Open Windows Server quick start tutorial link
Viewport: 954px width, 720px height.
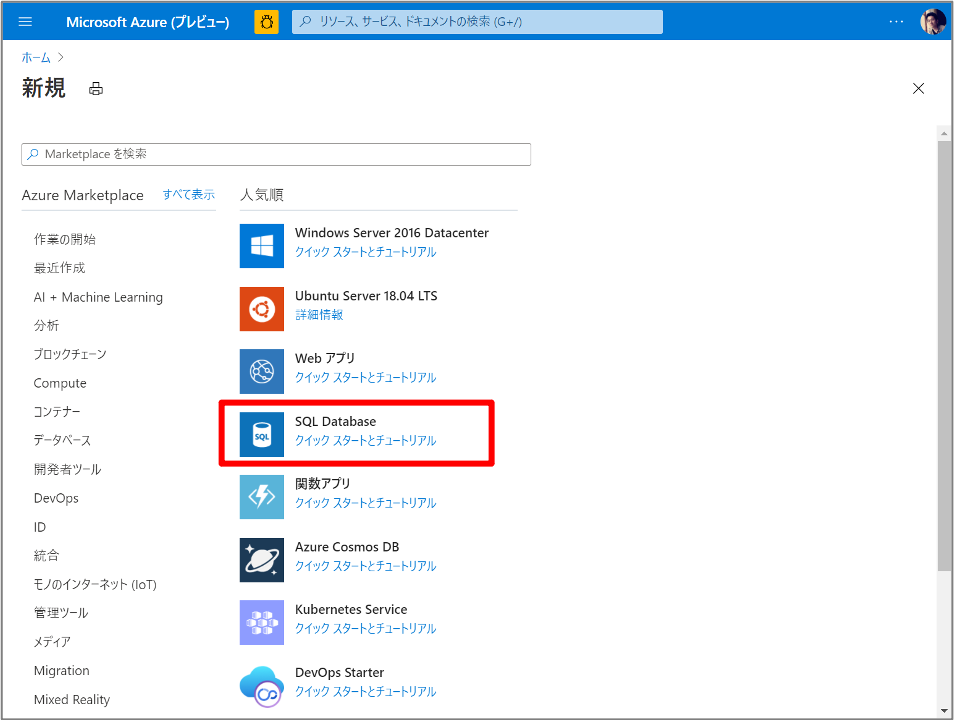366,252
